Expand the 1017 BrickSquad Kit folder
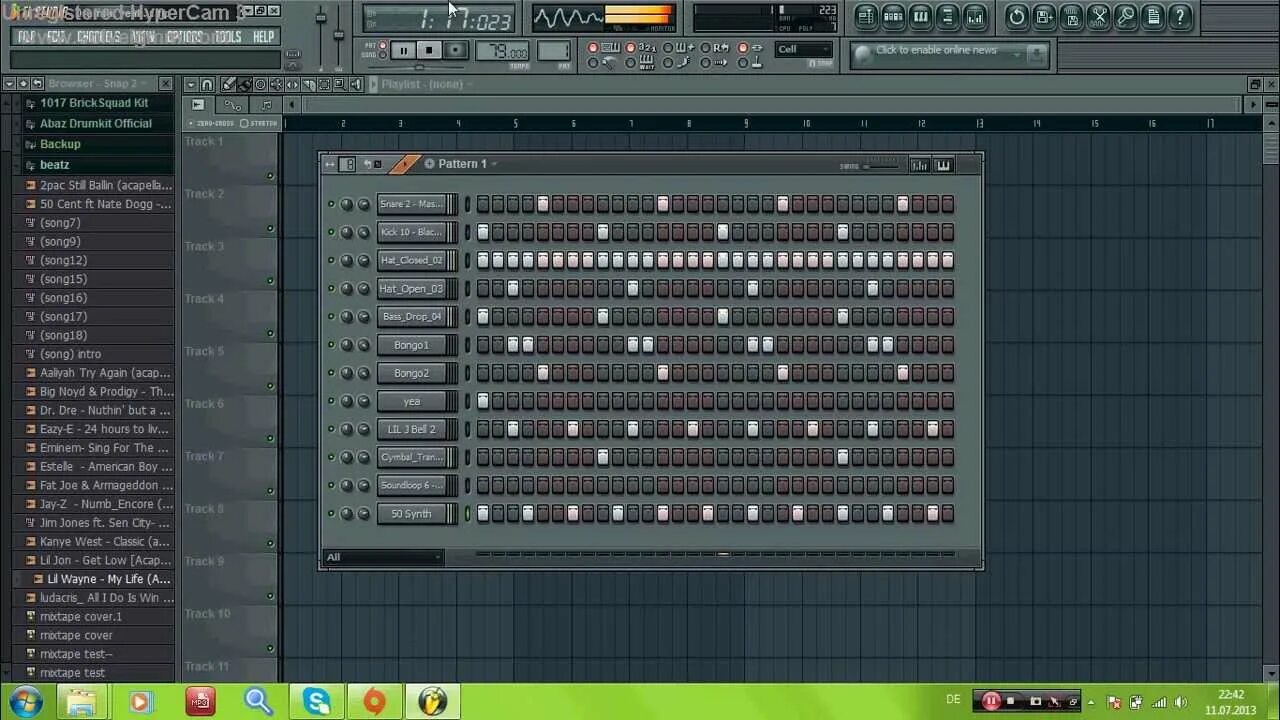This screenshot has width=1280, height=720. point(94,103)
